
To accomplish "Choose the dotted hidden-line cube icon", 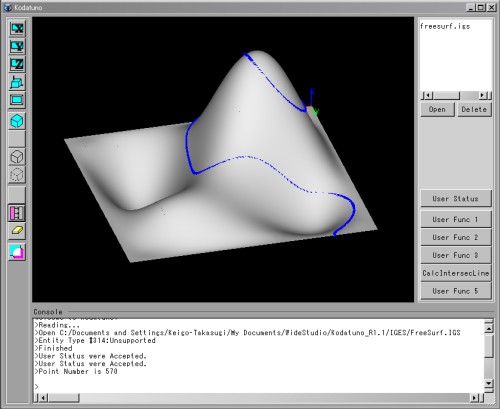I will click(17, 174).
